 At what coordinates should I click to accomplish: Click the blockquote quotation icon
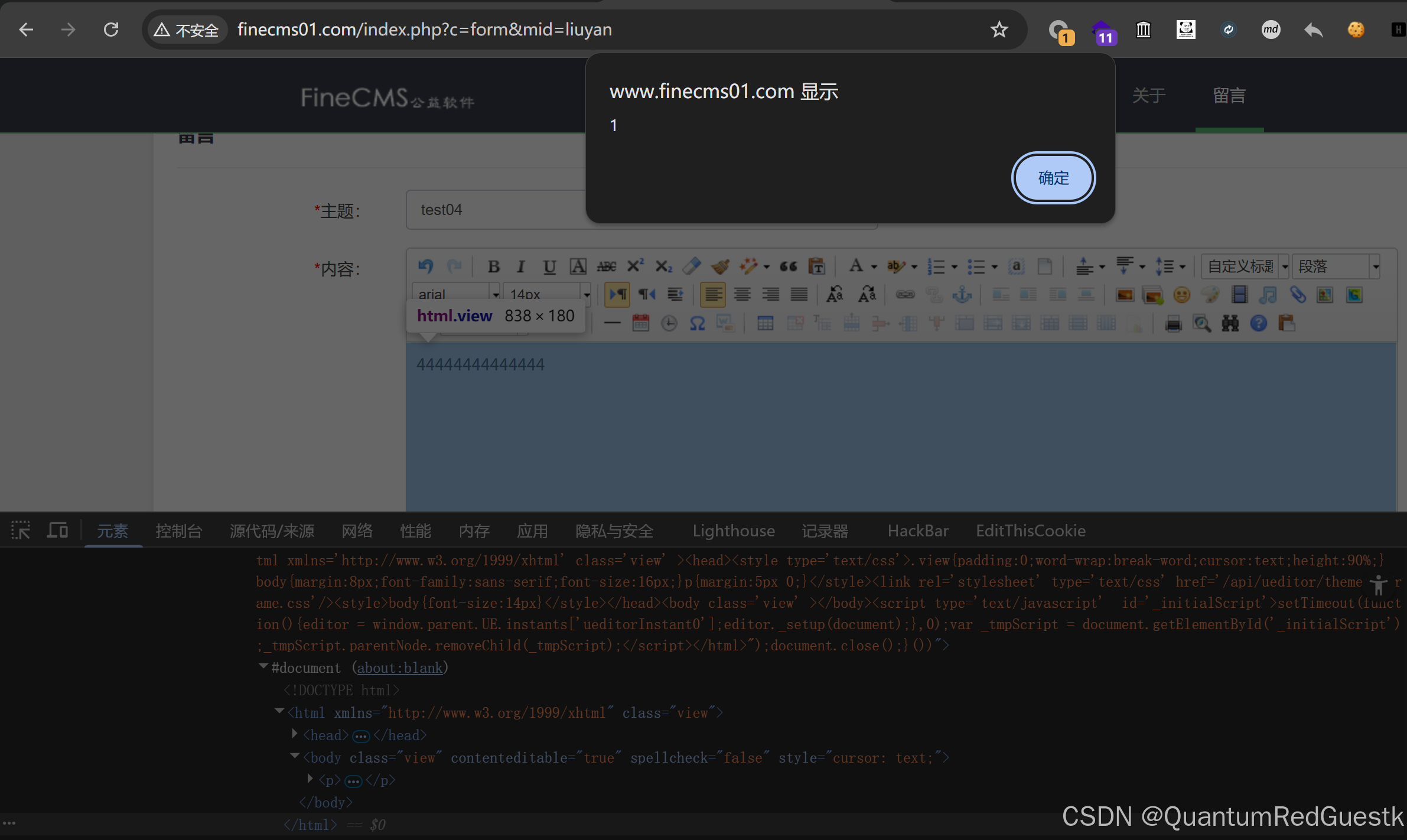[x=788, y=267]
